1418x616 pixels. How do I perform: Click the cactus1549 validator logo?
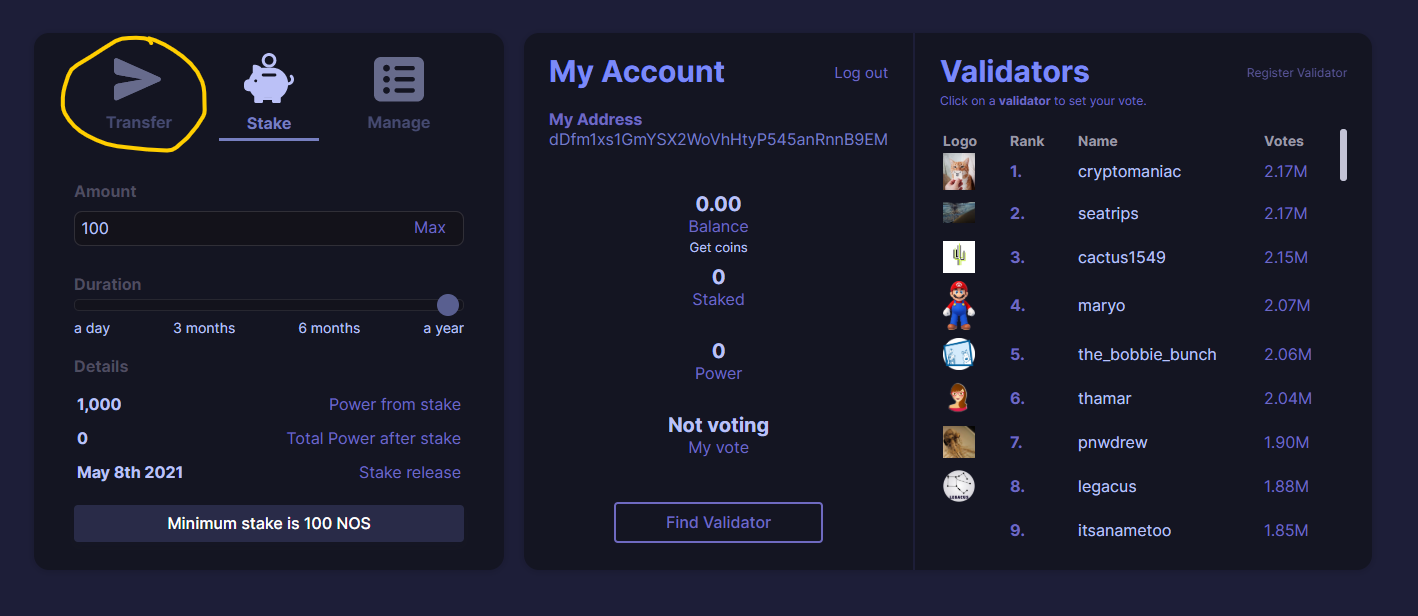tap(959, 257)
